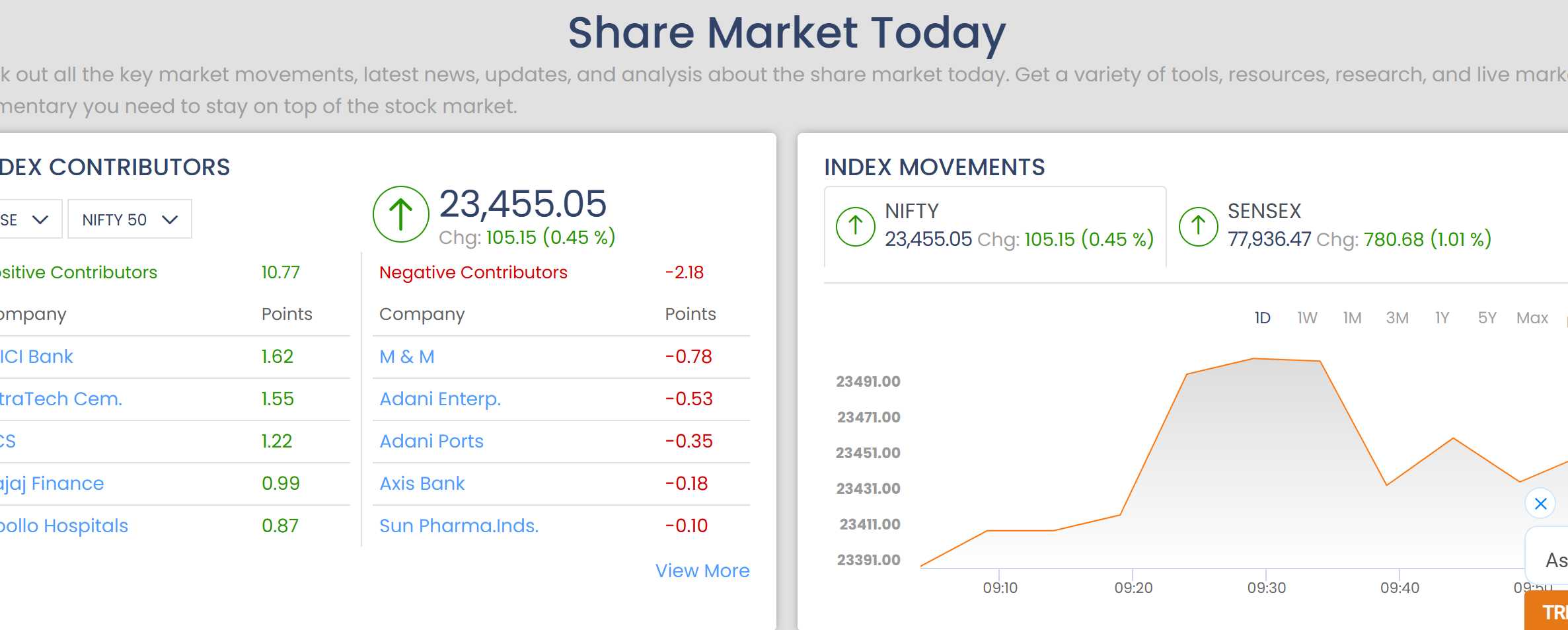Viewport: 1568px width, 630px height.
Task: Click the NIFTY up-arrow circle icon
Action: (x=856, y=226)
